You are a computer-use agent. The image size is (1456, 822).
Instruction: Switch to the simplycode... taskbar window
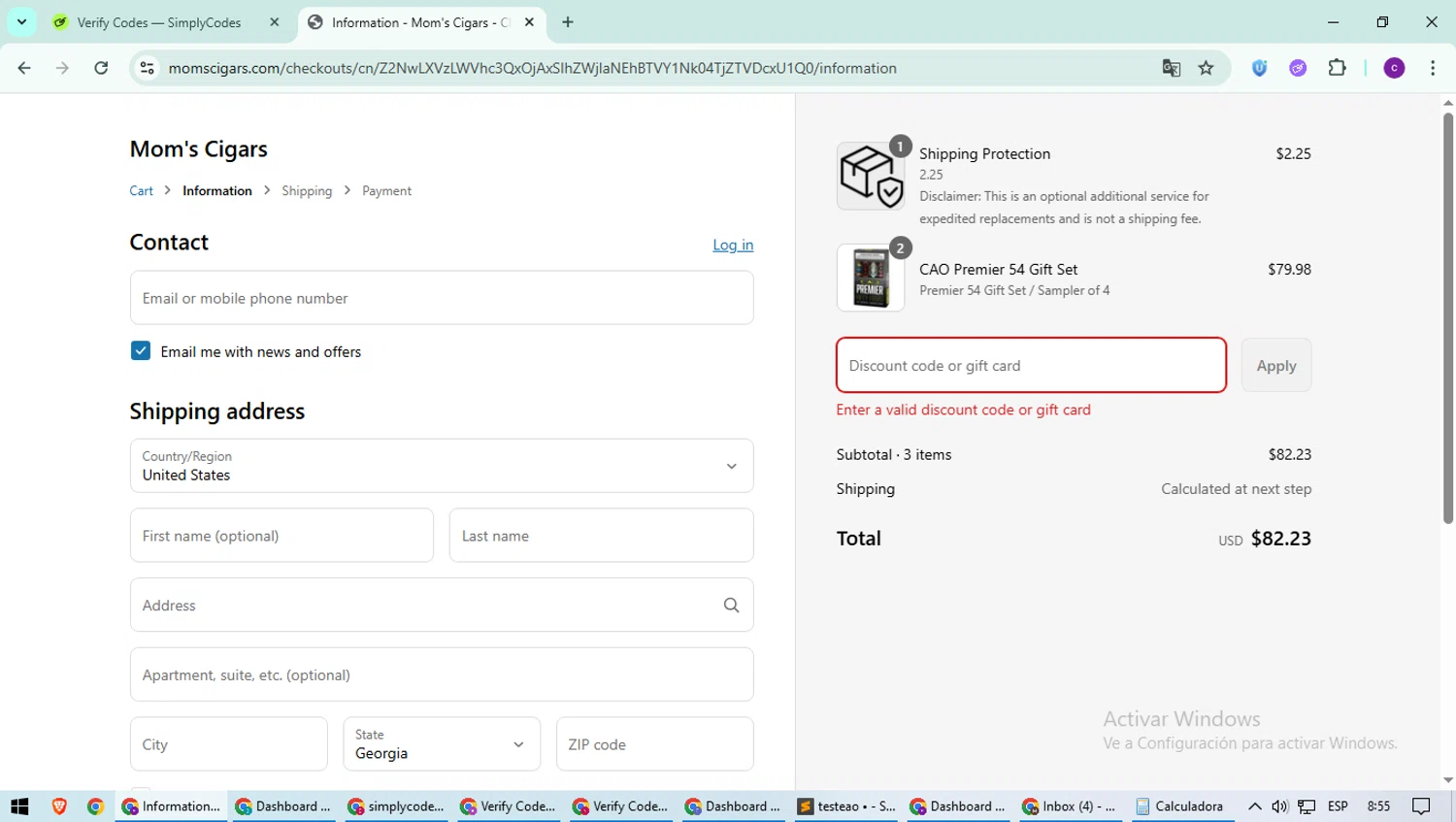pyautogui.click(x=396, y=806)
